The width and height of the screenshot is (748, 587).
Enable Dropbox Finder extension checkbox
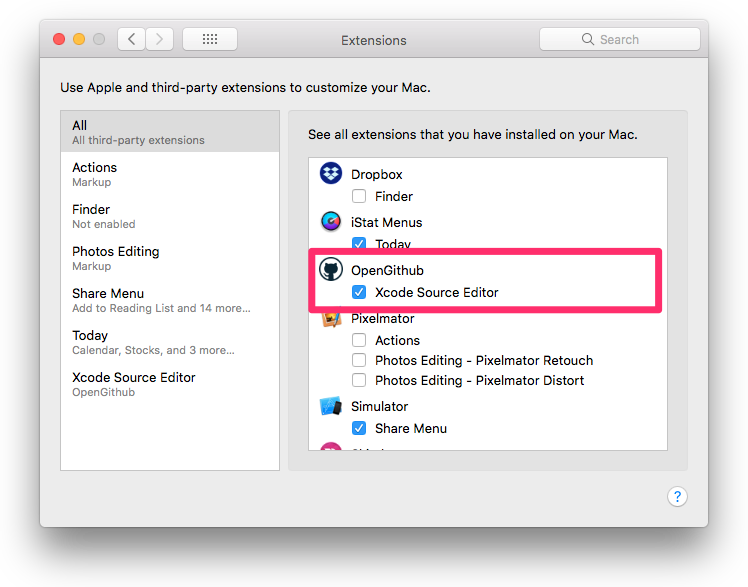tap(359, 196)
